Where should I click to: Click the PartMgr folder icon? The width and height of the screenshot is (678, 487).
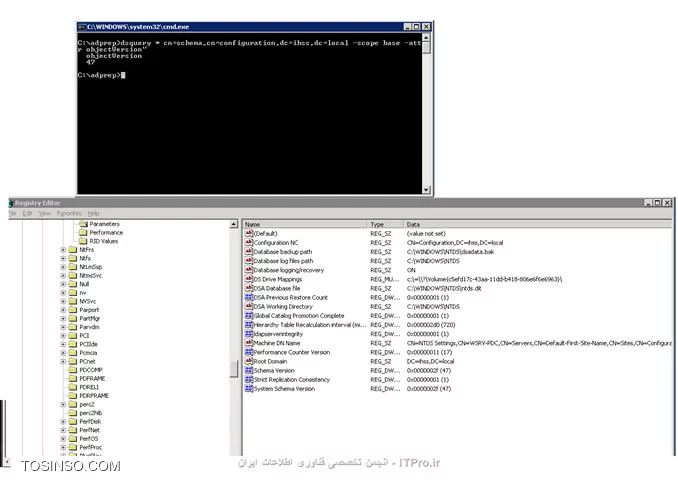[x=73, y=318]
